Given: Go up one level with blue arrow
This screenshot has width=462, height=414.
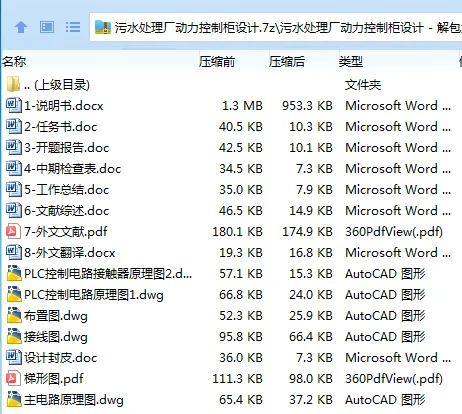Looking at the screenshot, I should click(x=21, y=27).
